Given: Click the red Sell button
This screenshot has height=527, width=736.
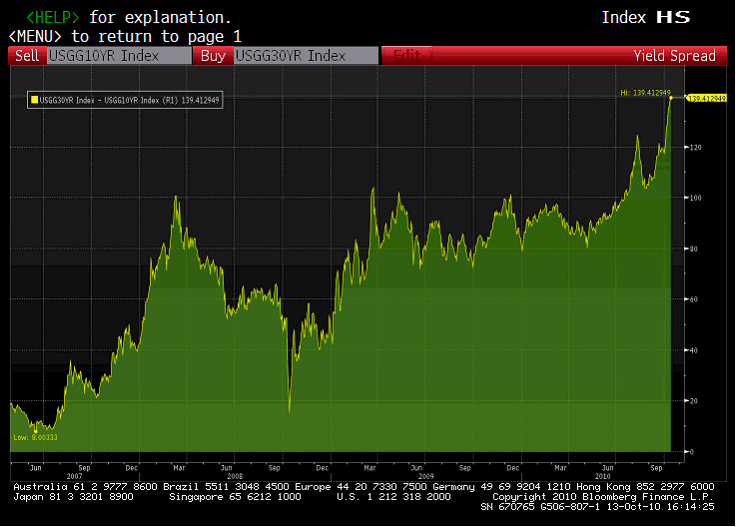Looking at the screenshot, I should pos(27,56).
